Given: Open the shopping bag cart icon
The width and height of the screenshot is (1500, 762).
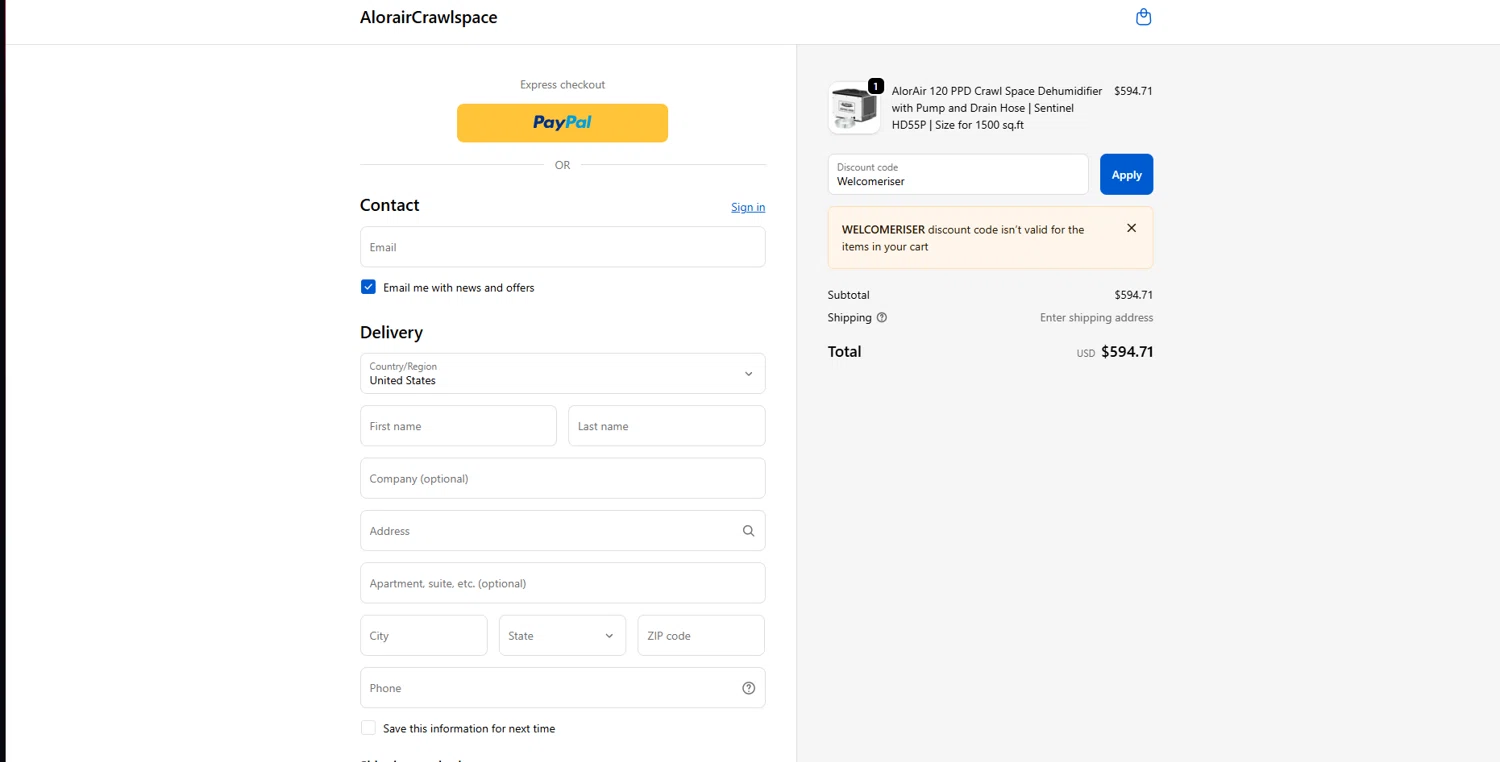Looking at the screenshot, I should [1144, 17].
